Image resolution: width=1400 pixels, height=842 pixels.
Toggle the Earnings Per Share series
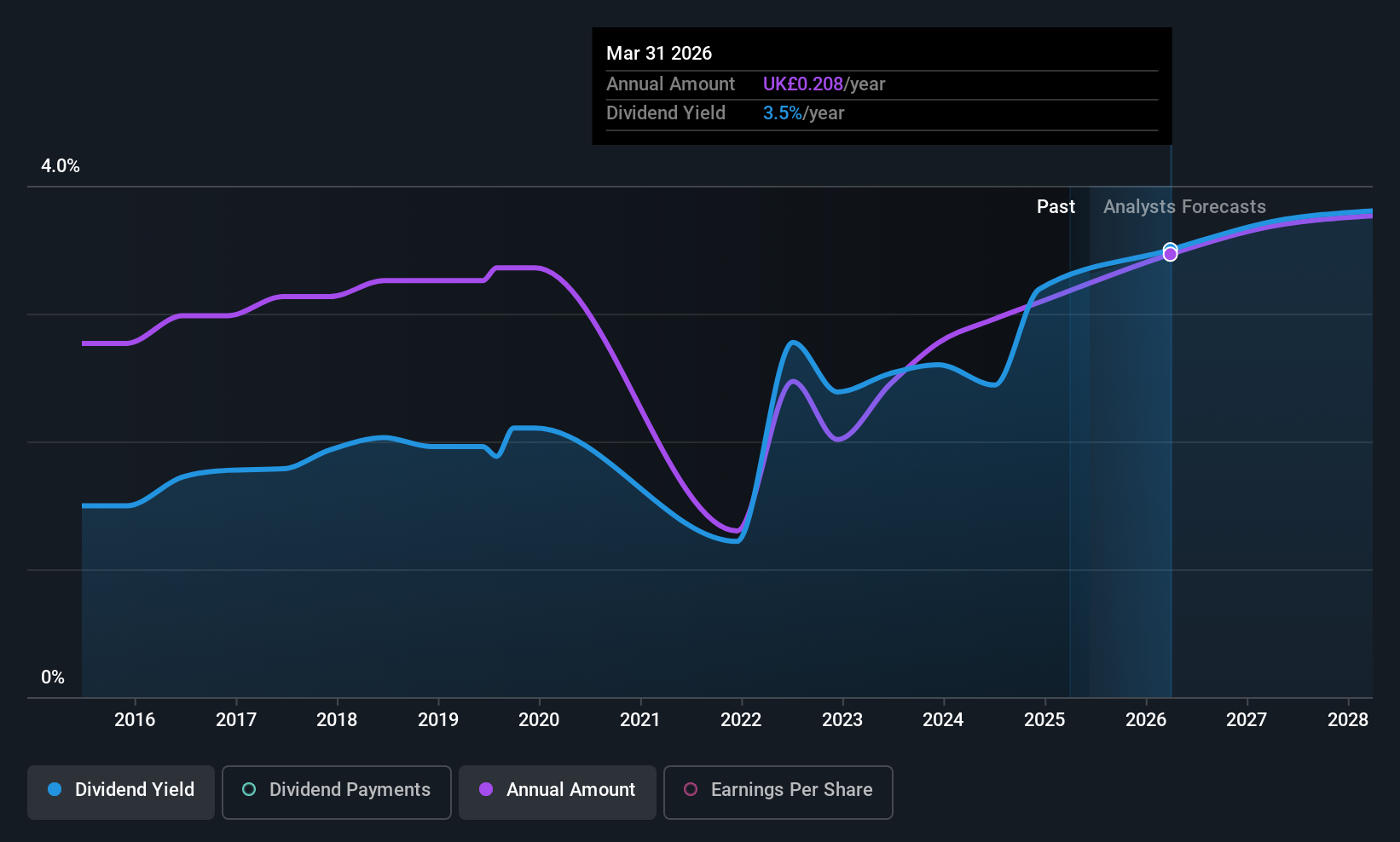point(778,793)
